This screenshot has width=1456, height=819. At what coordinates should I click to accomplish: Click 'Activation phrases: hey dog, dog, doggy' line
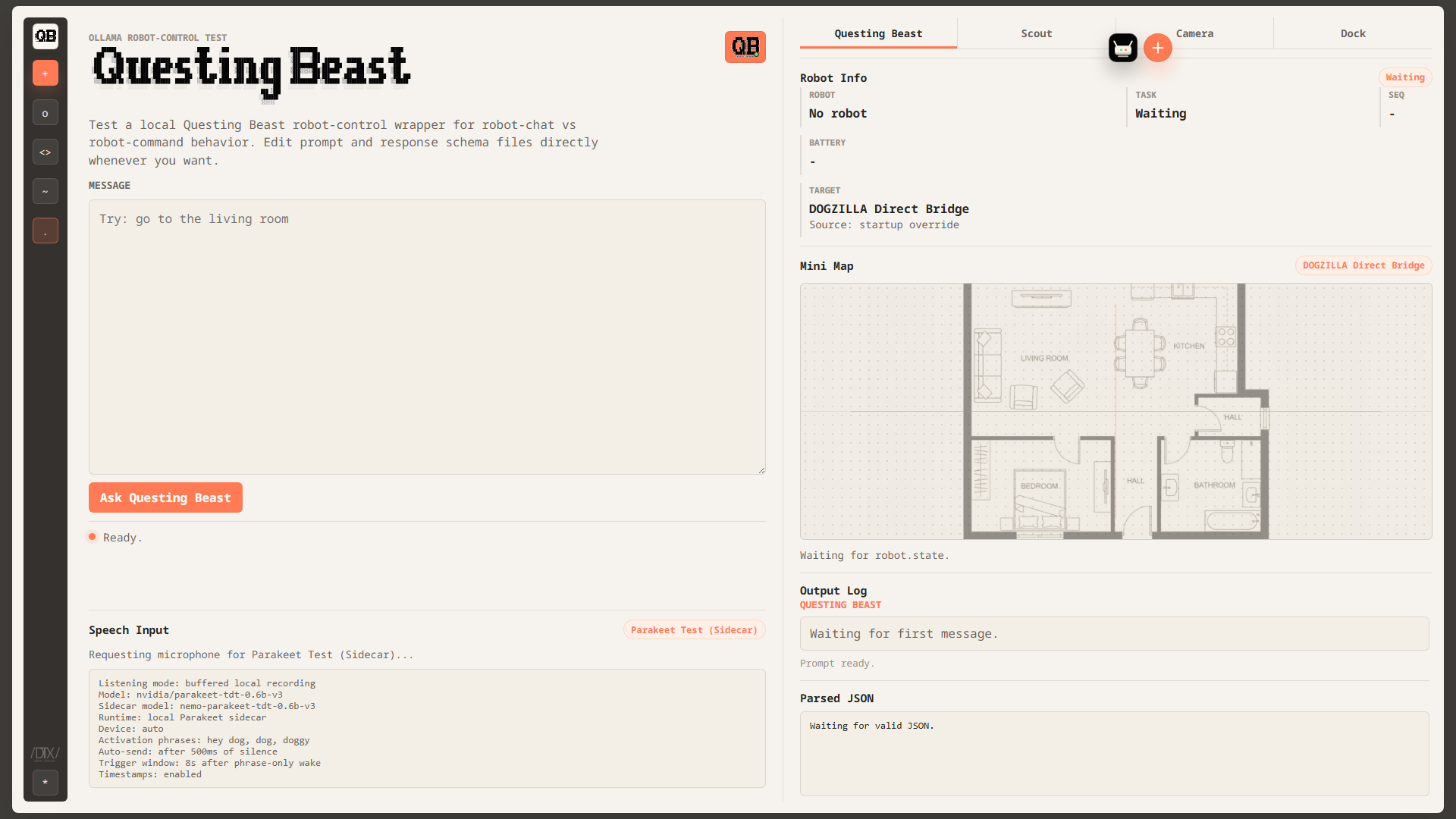pyautogui.click(x=204, y=740)
